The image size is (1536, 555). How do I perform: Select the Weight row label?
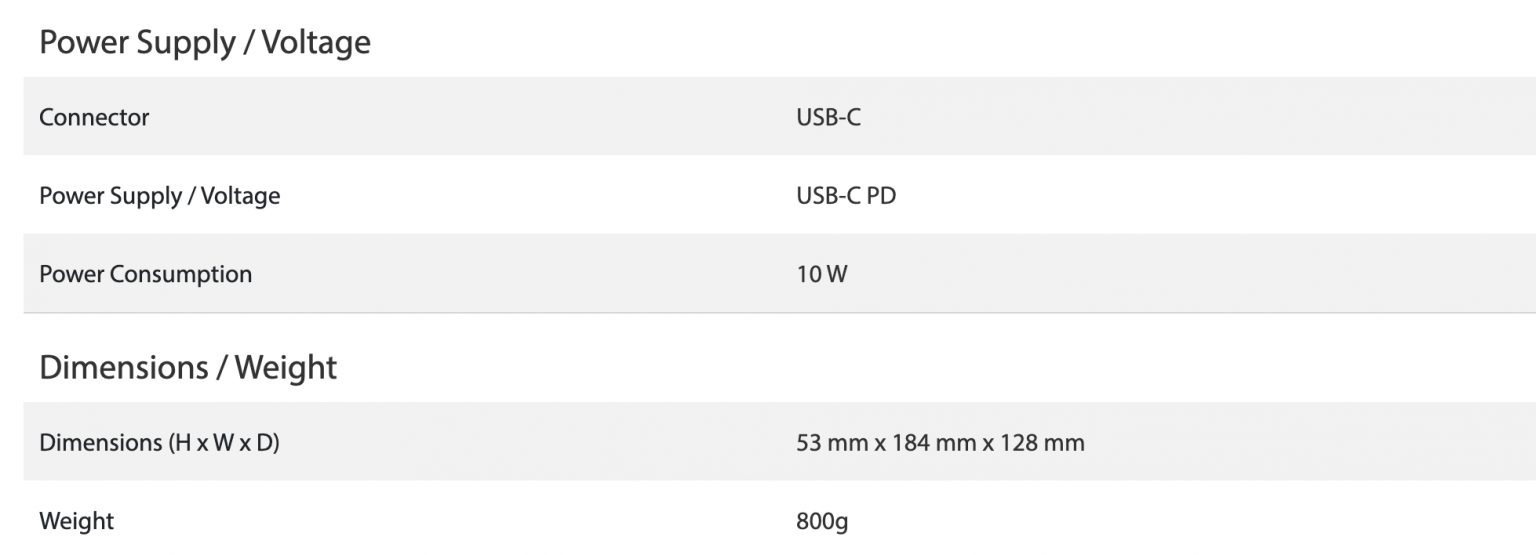click(x=76, y=521)
